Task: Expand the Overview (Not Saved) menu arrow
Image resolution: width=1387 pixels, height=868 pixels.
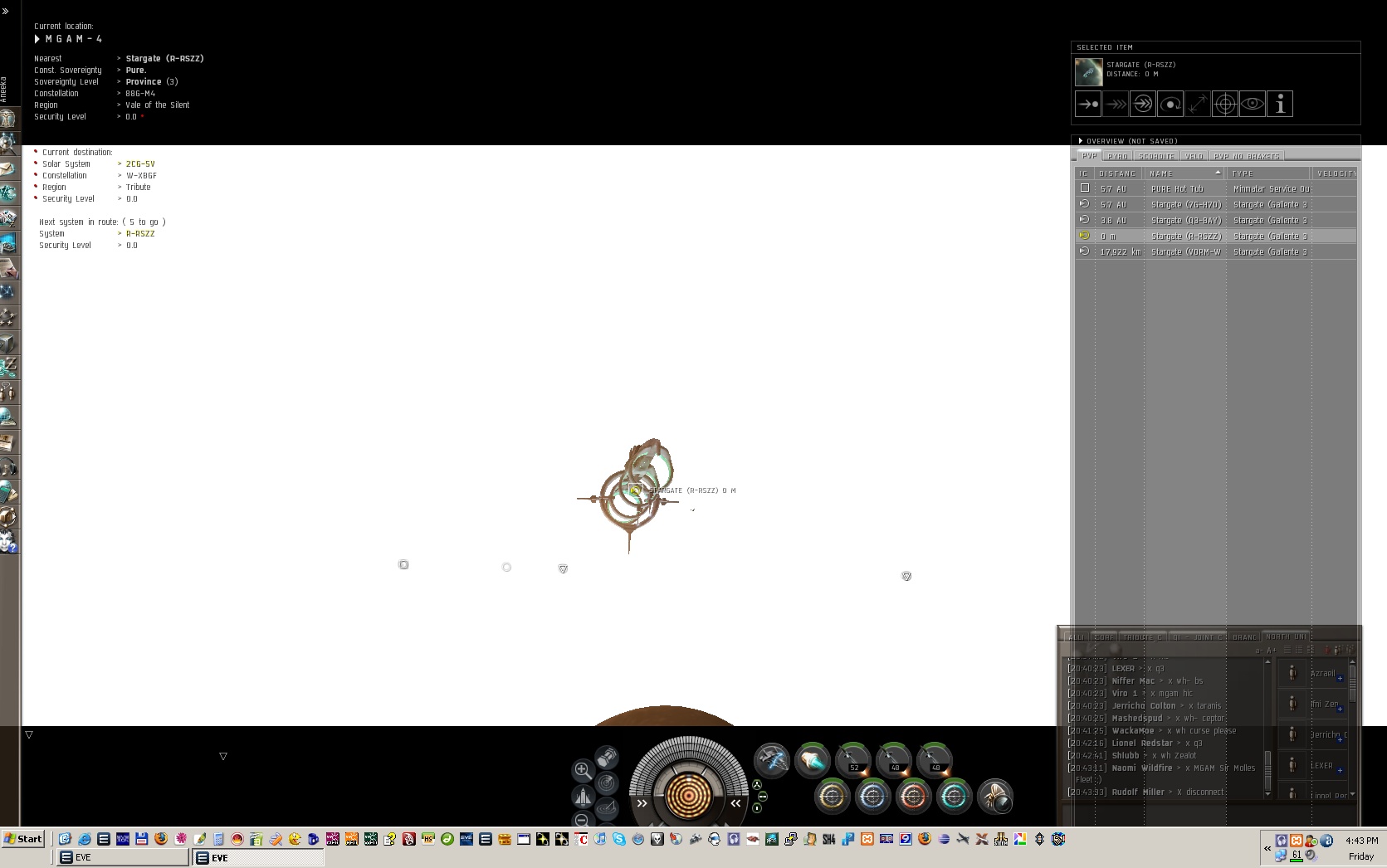Action: pyautogui.click(x=1081, y=141)
